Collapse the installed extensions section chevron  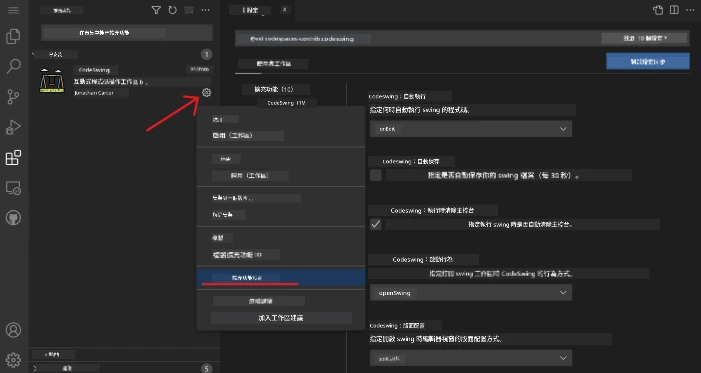click(34, 55)
